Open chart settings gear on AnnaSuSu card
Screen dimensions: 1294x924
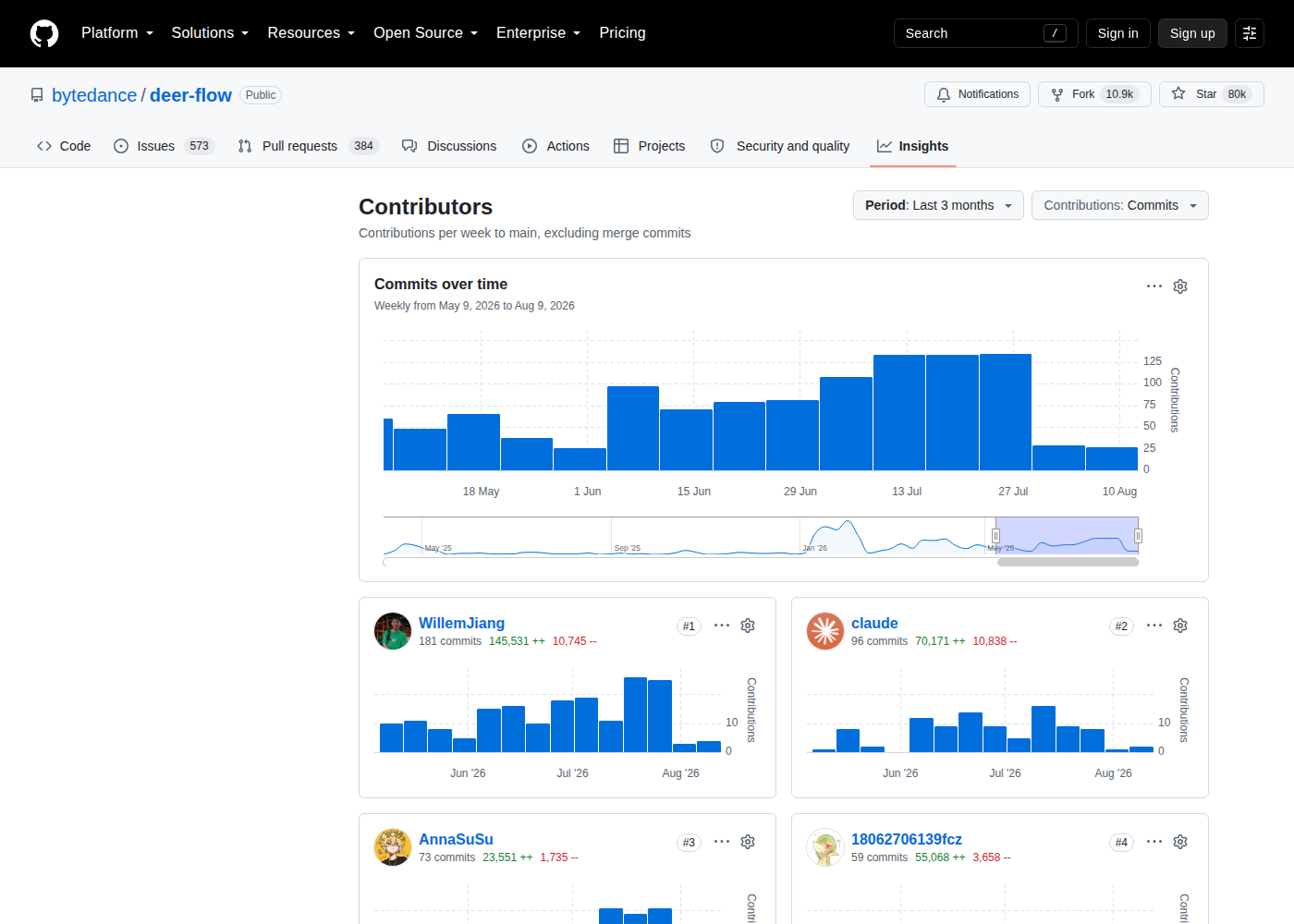pyautogui.click(x=748, y=842)
